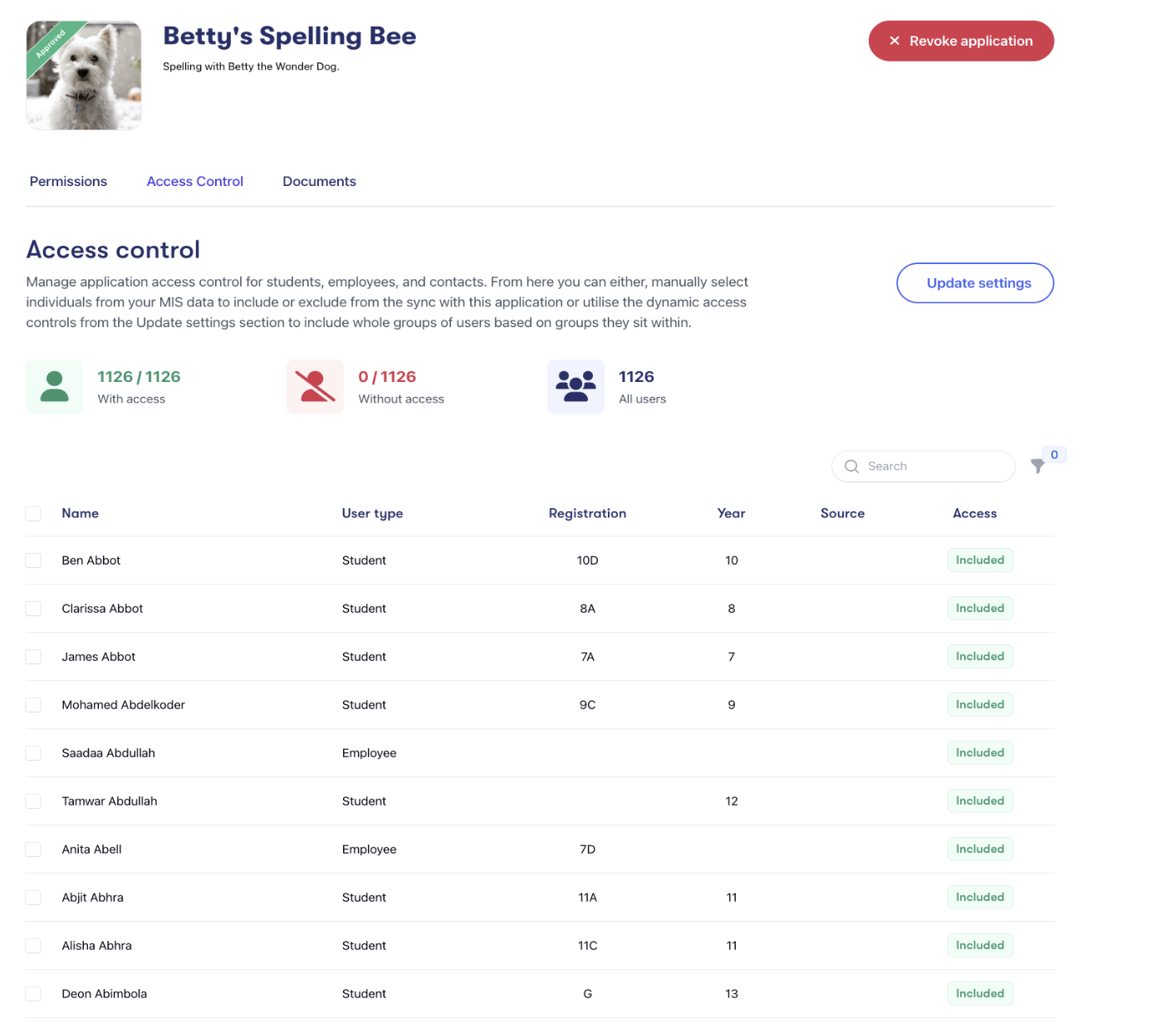Select the checkbox for Ben Abbot

click(x=33, y=561)
